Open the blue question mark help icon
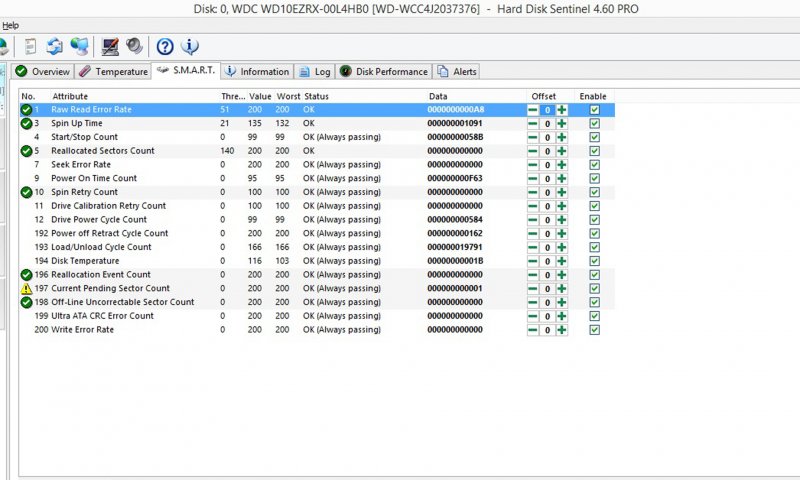Image resolution: width=800 pixels, height=480 pixels. tap(165, 46)
